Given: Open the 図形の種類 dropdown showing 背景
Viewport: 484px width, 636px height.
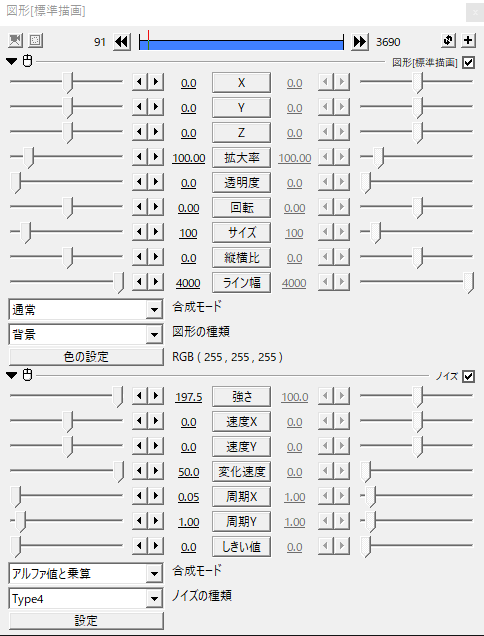Looking at the screenshot, I should 86,335.
